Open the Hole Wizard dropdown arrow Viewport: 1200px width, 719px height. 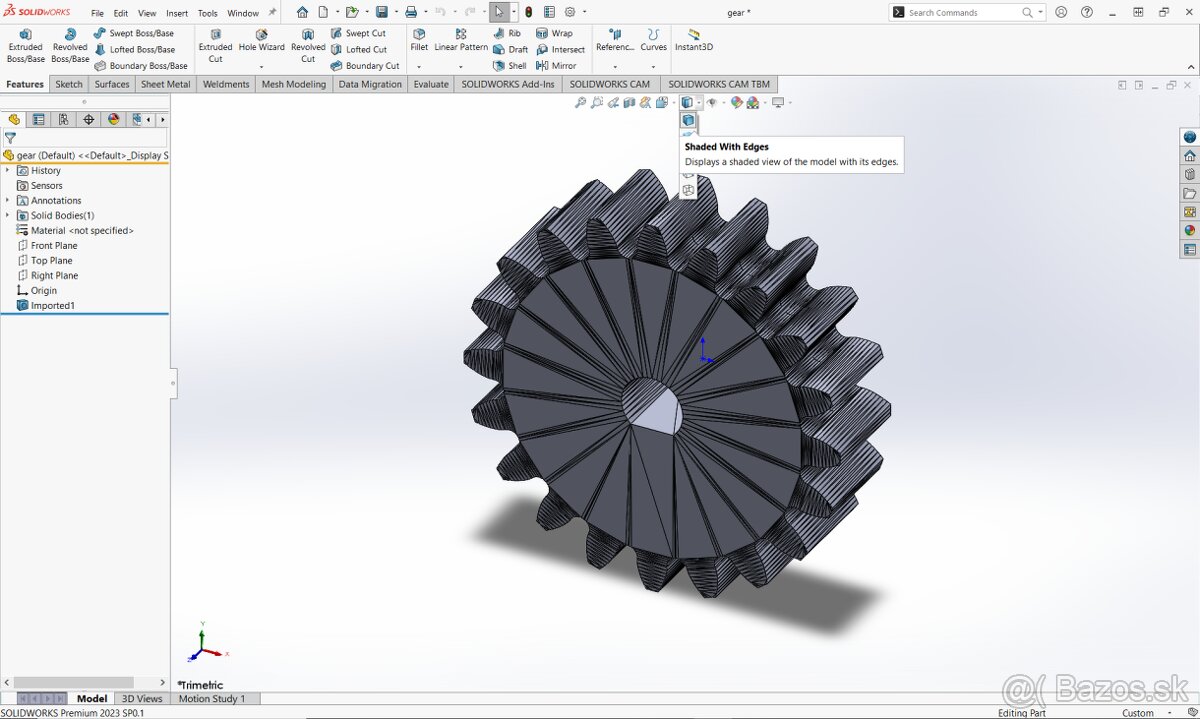pyautogui.click(x=261, y=66)
